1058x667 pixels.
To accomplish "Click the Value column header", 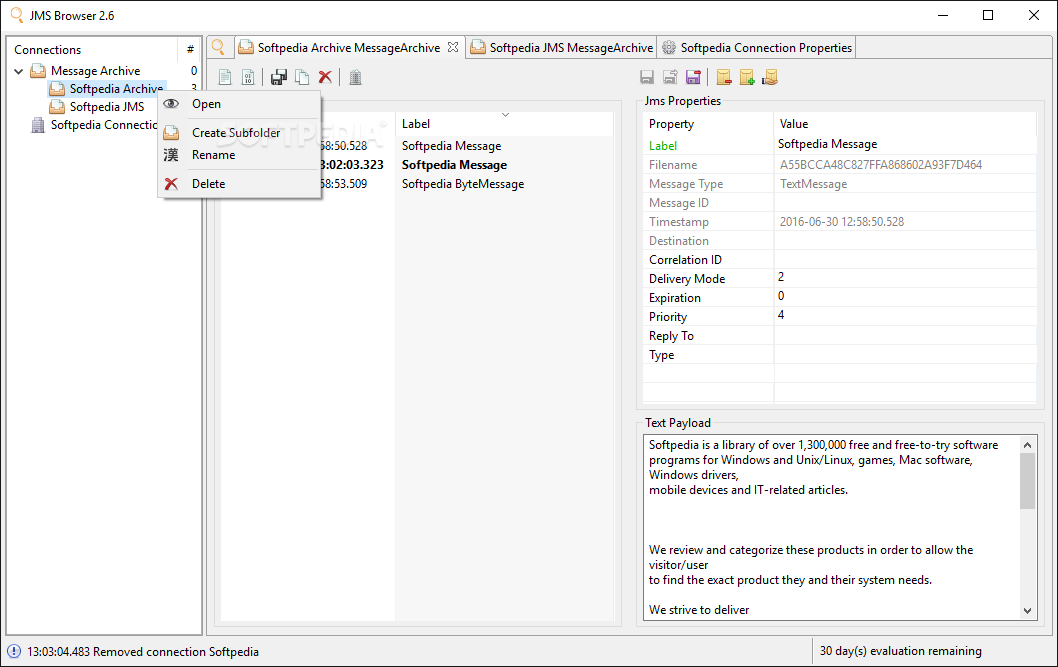I will [x=905, y=124].
